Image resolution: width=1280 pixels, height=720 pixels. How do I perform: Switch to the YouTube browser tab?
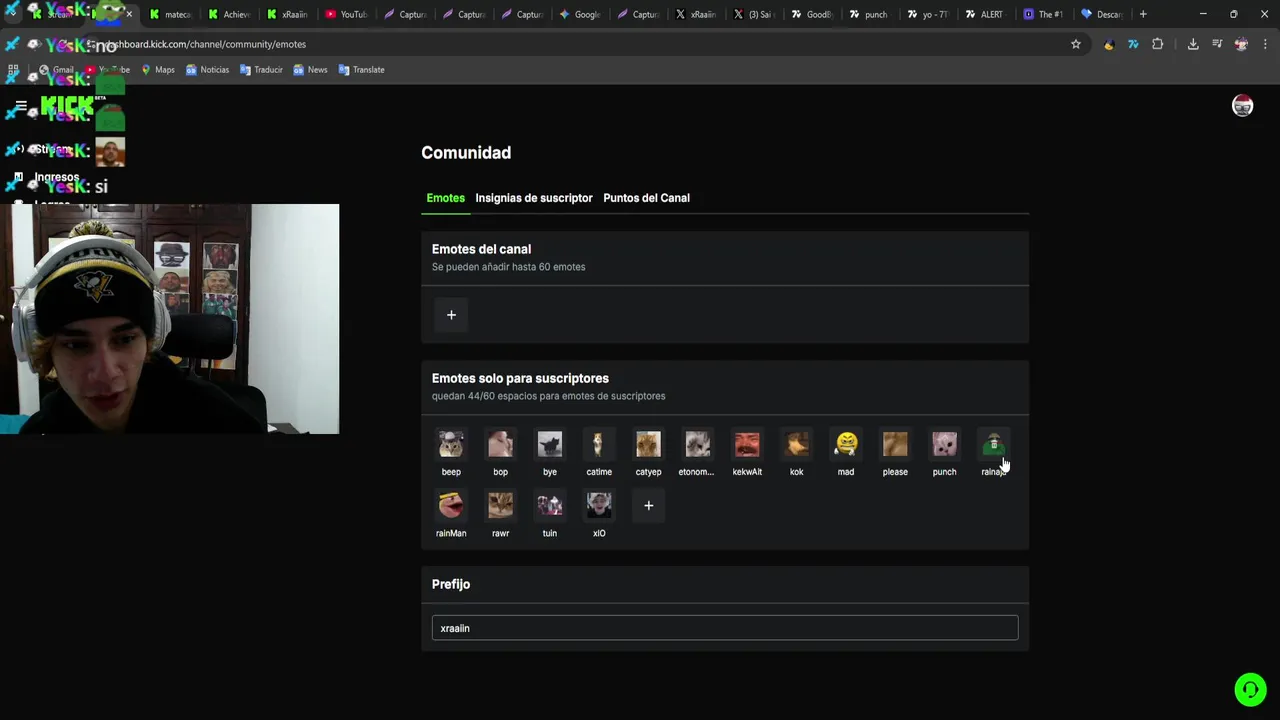pos(346,14)
